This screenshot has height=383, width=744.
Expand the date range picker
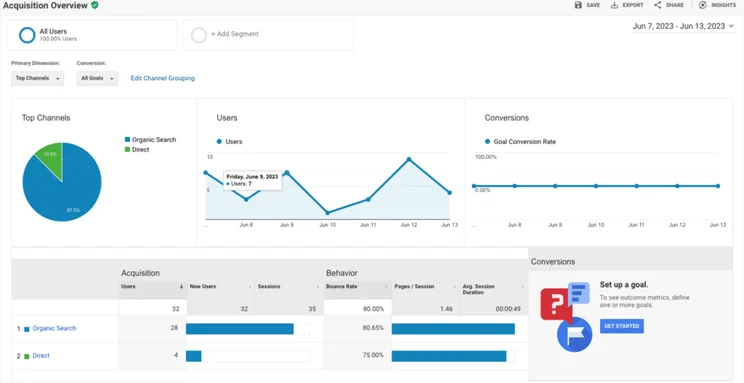683,27
